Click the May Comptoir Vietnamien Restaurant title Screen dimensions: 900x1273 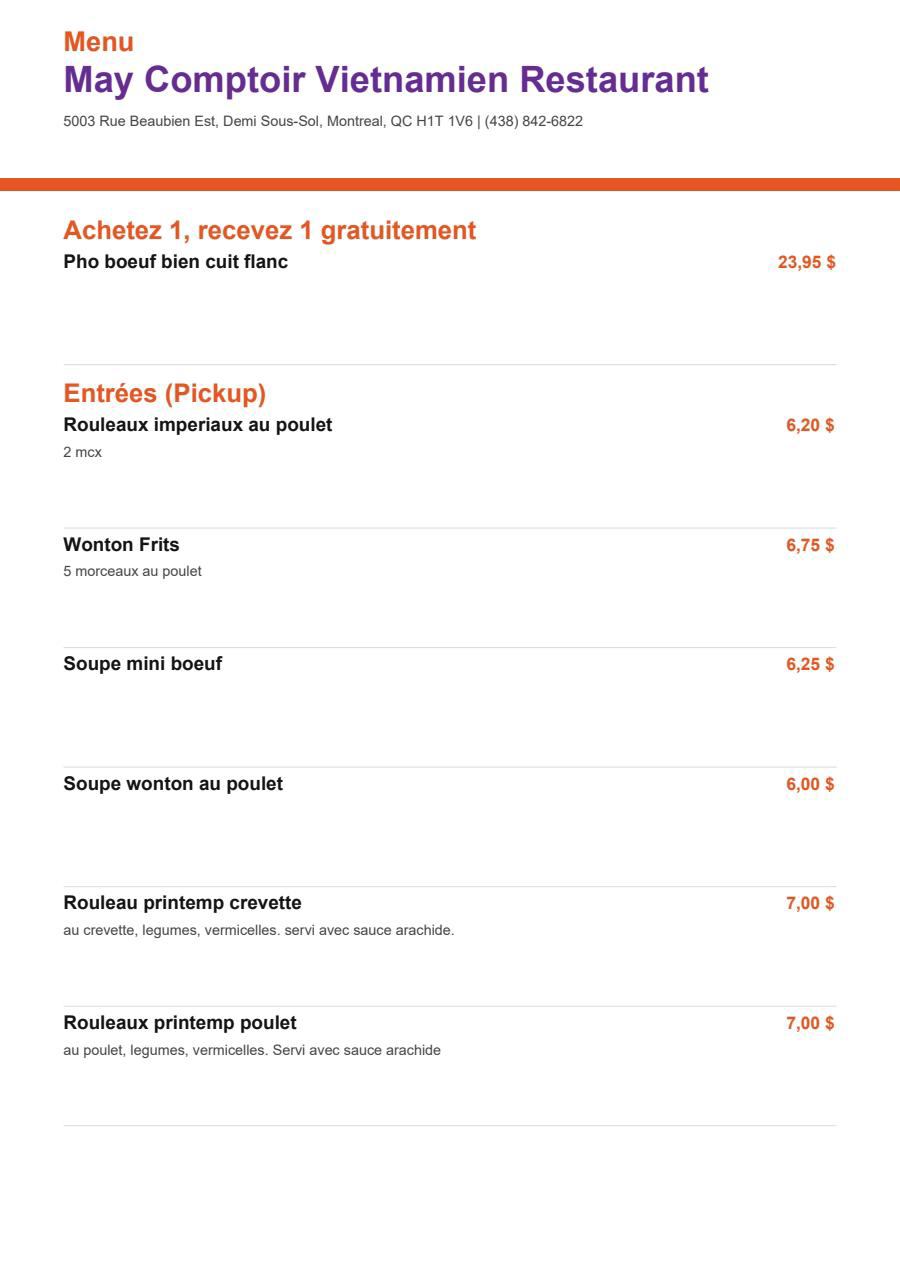click(x=386, y=80)
